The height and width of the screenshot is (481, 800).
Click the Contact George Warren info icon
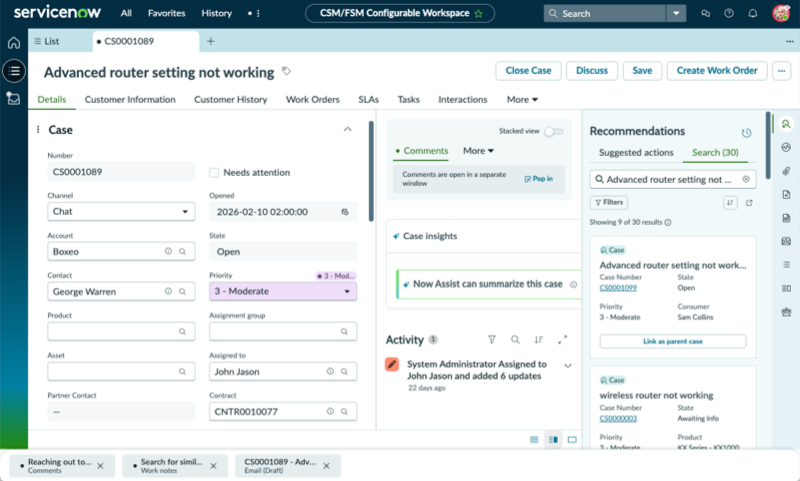tap(168, 291)
